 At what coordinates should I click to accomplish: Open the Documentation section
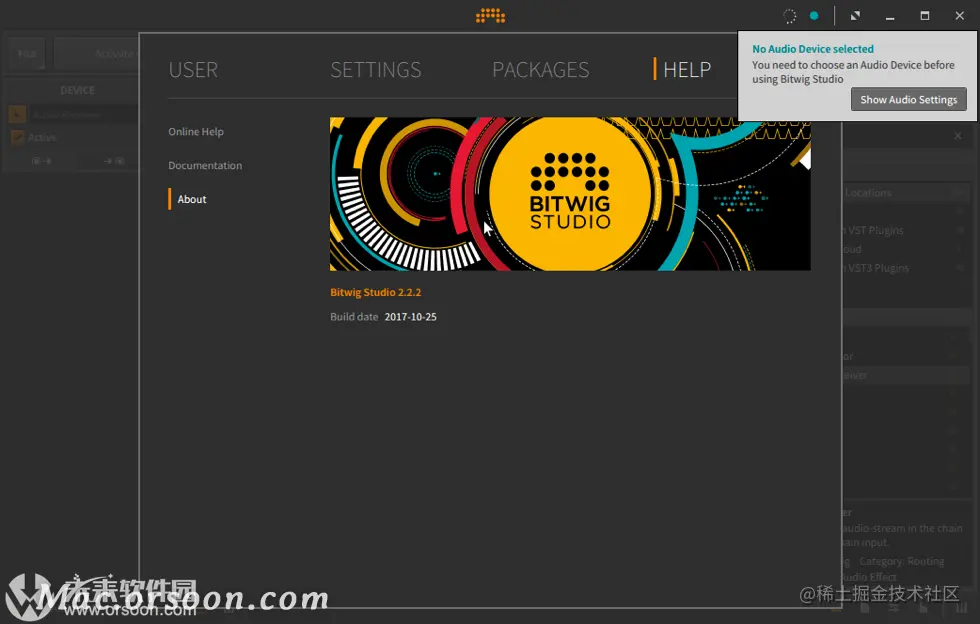(205, 165)
